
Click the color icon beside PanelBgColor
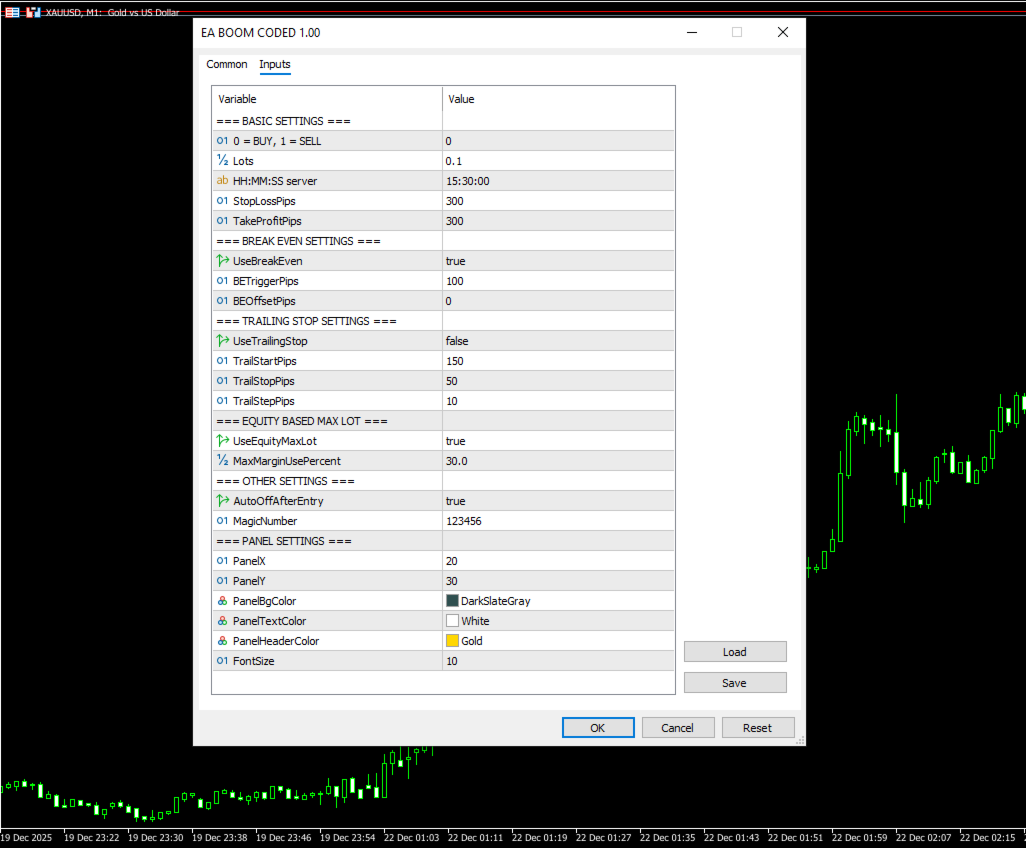[222, 601]
